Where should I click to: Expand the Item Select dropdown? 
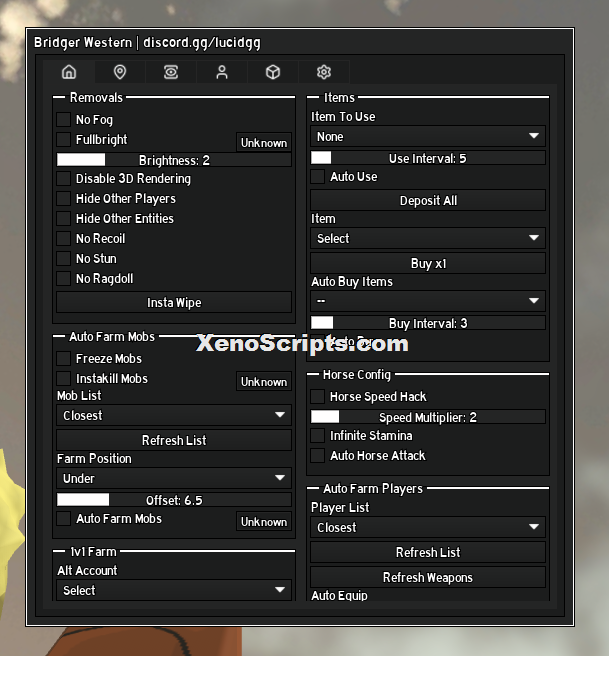tap(428, 238)
